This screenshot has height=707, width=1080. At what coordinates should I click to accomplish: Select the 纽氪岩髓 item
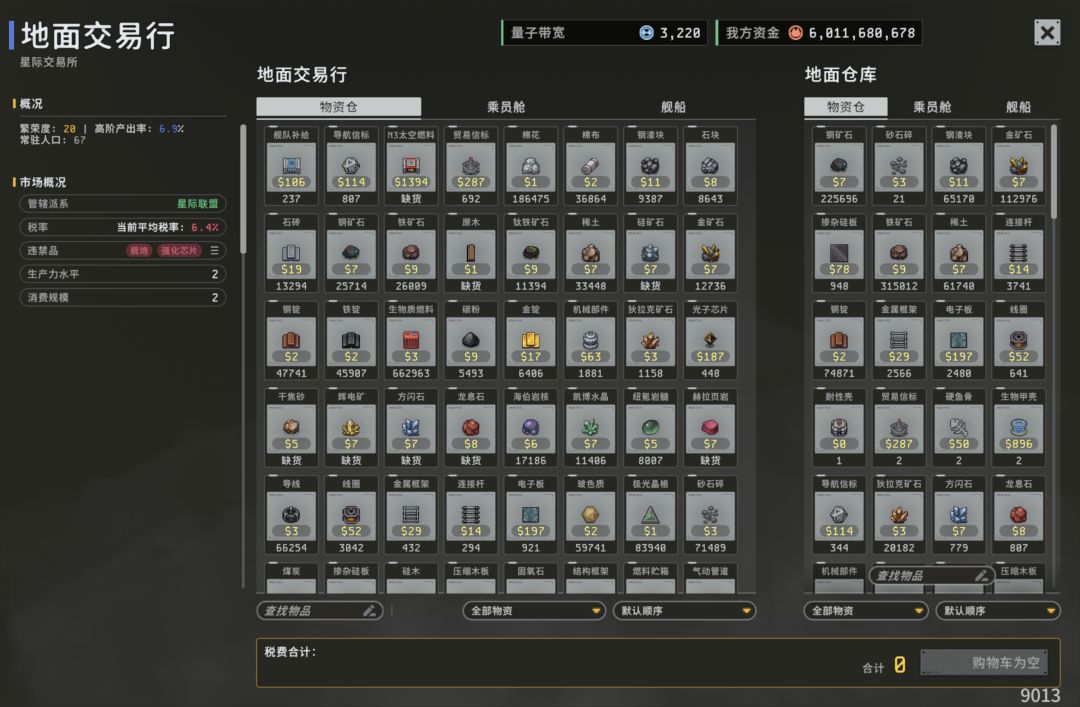click(x=650, y=428)
